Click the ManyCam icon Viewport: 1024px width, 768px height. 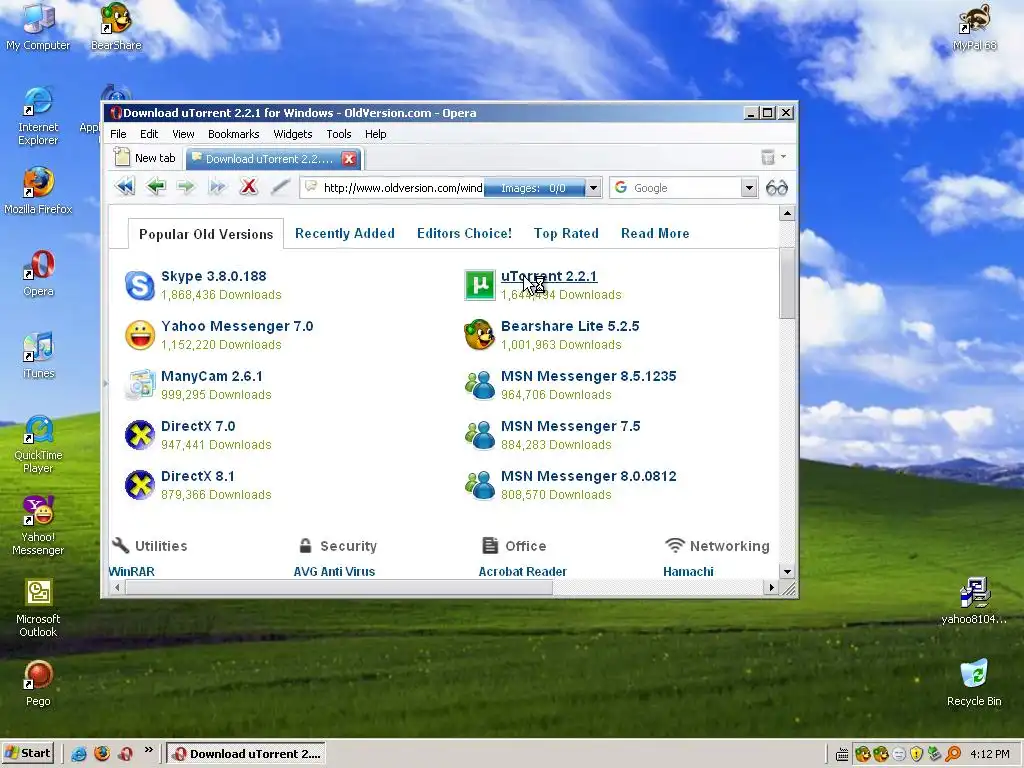click(x=140, y=385)
